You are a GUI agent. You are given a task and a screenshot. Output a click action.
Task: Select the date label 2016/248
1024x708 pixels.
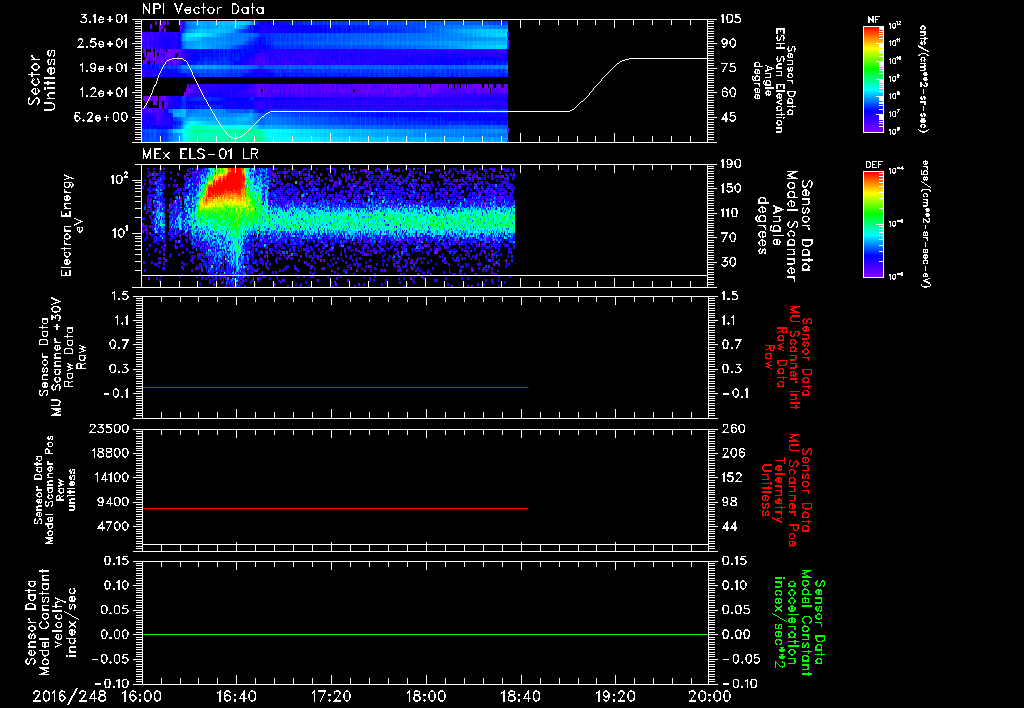click(x=69, y=696)
